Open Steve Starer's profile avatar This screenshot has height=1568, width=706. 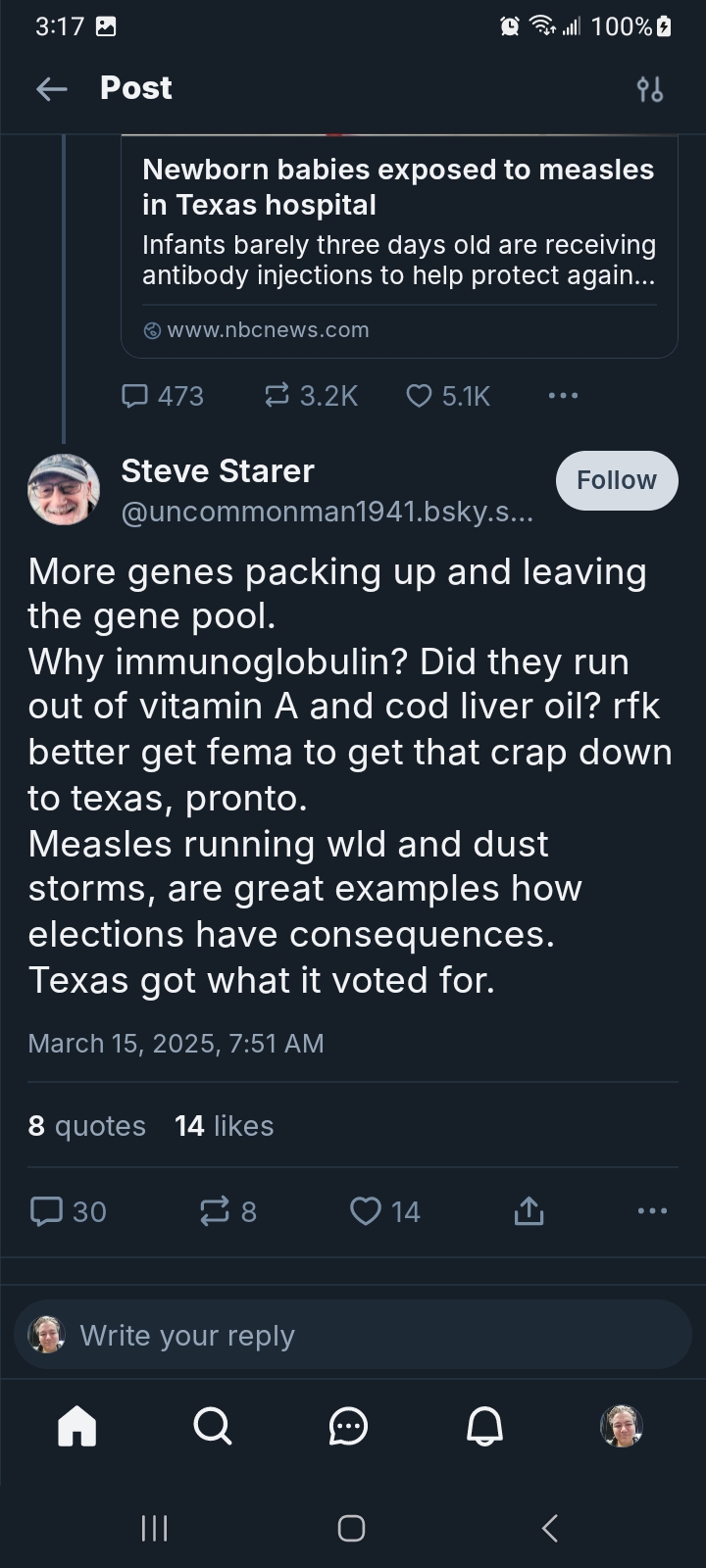coord(64,489)
